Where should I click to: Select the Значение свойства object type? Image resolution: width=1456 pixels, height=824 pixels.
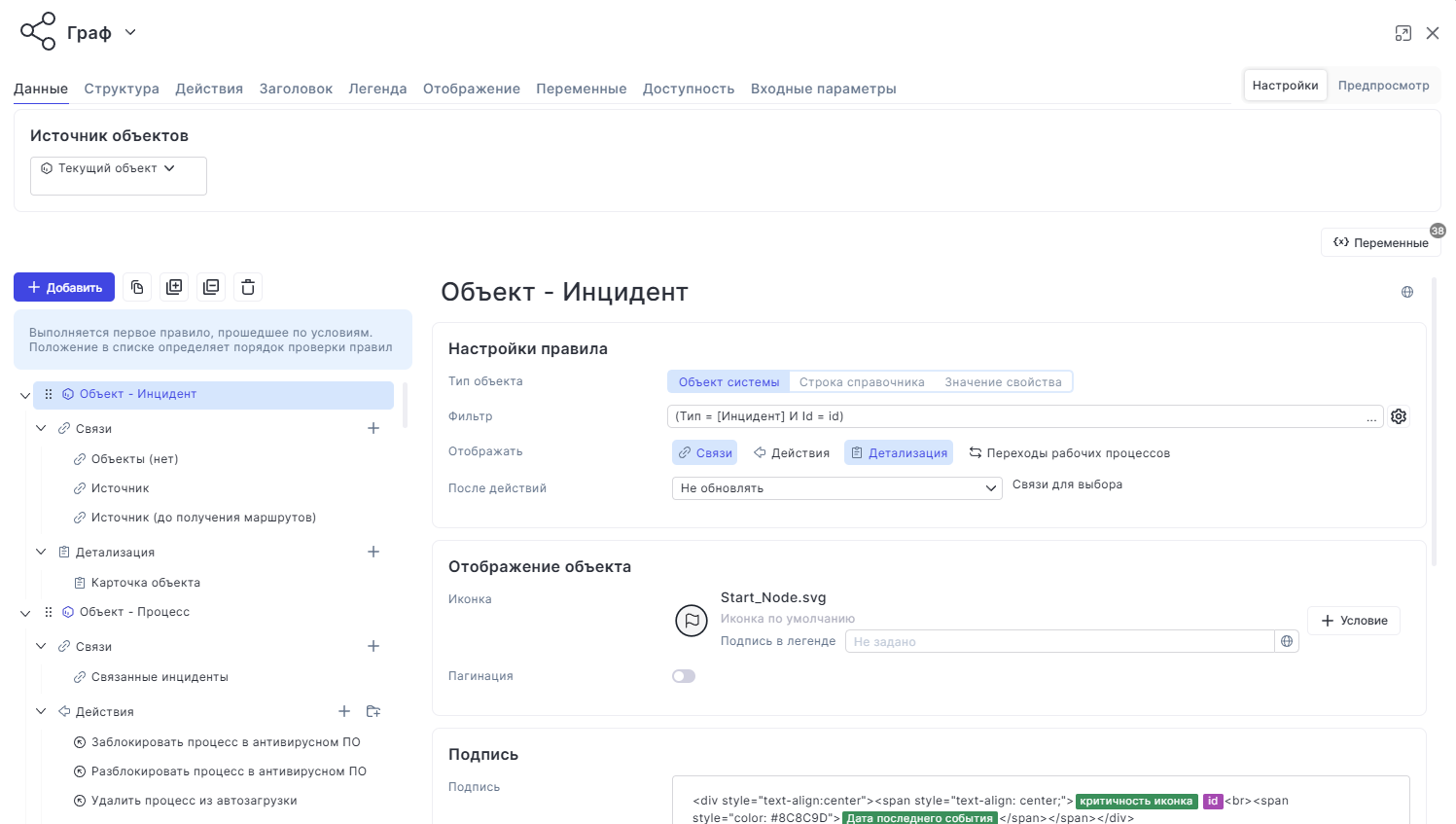coord(1003,382)
